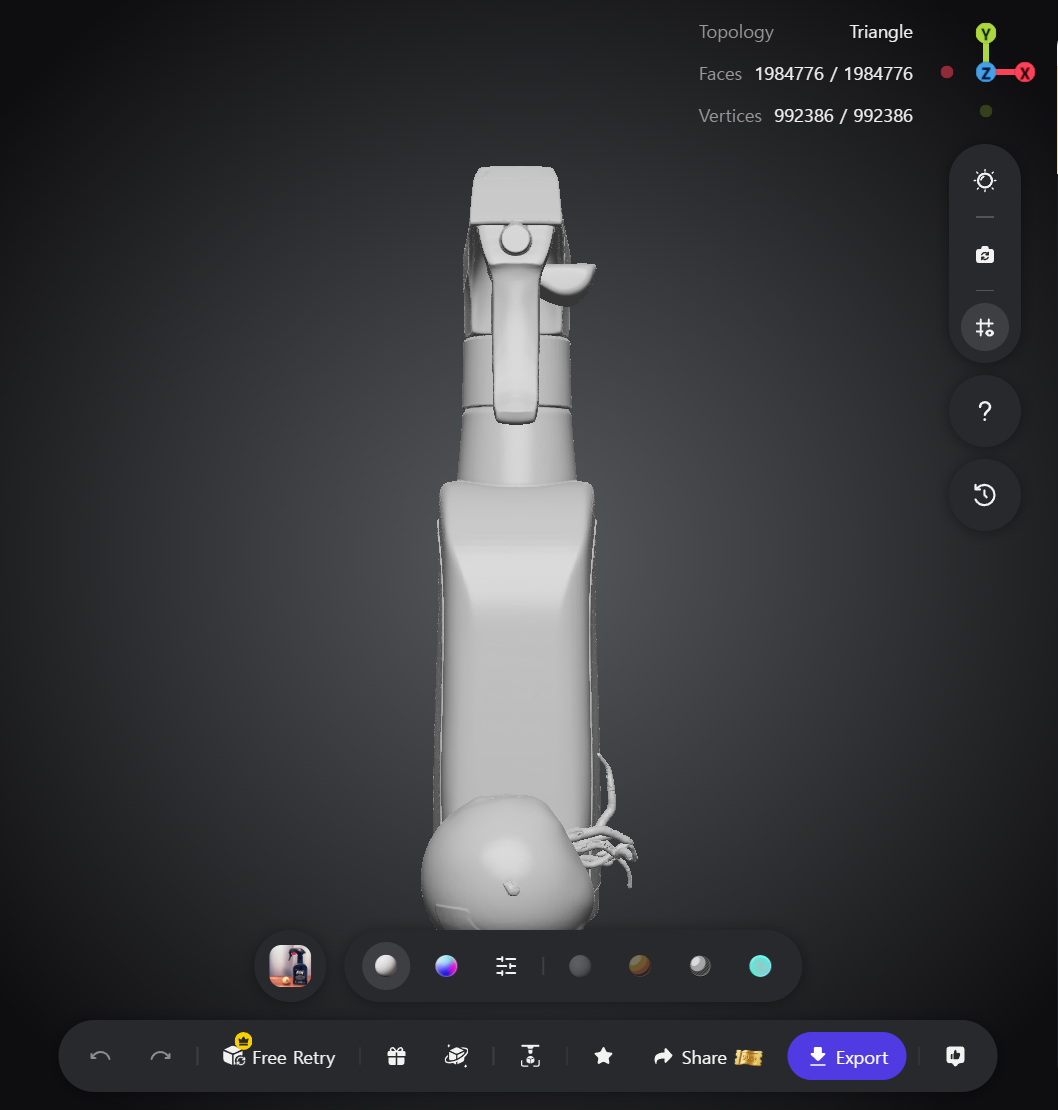Open the feedback icon beside Export
Screen dimensions: 1058x1110
955,1056
